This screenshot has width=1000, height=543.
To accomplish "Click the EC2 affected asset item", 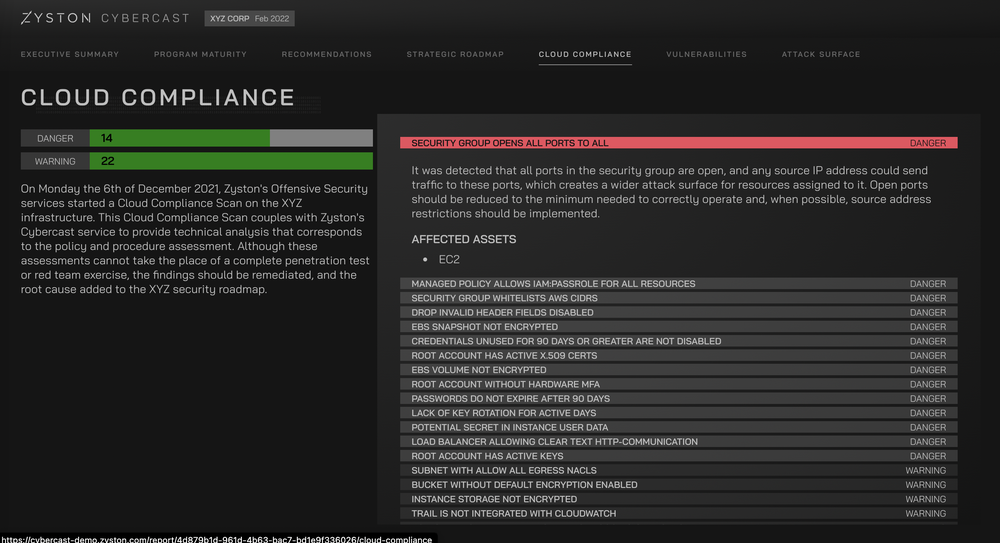I will [449, 259].
